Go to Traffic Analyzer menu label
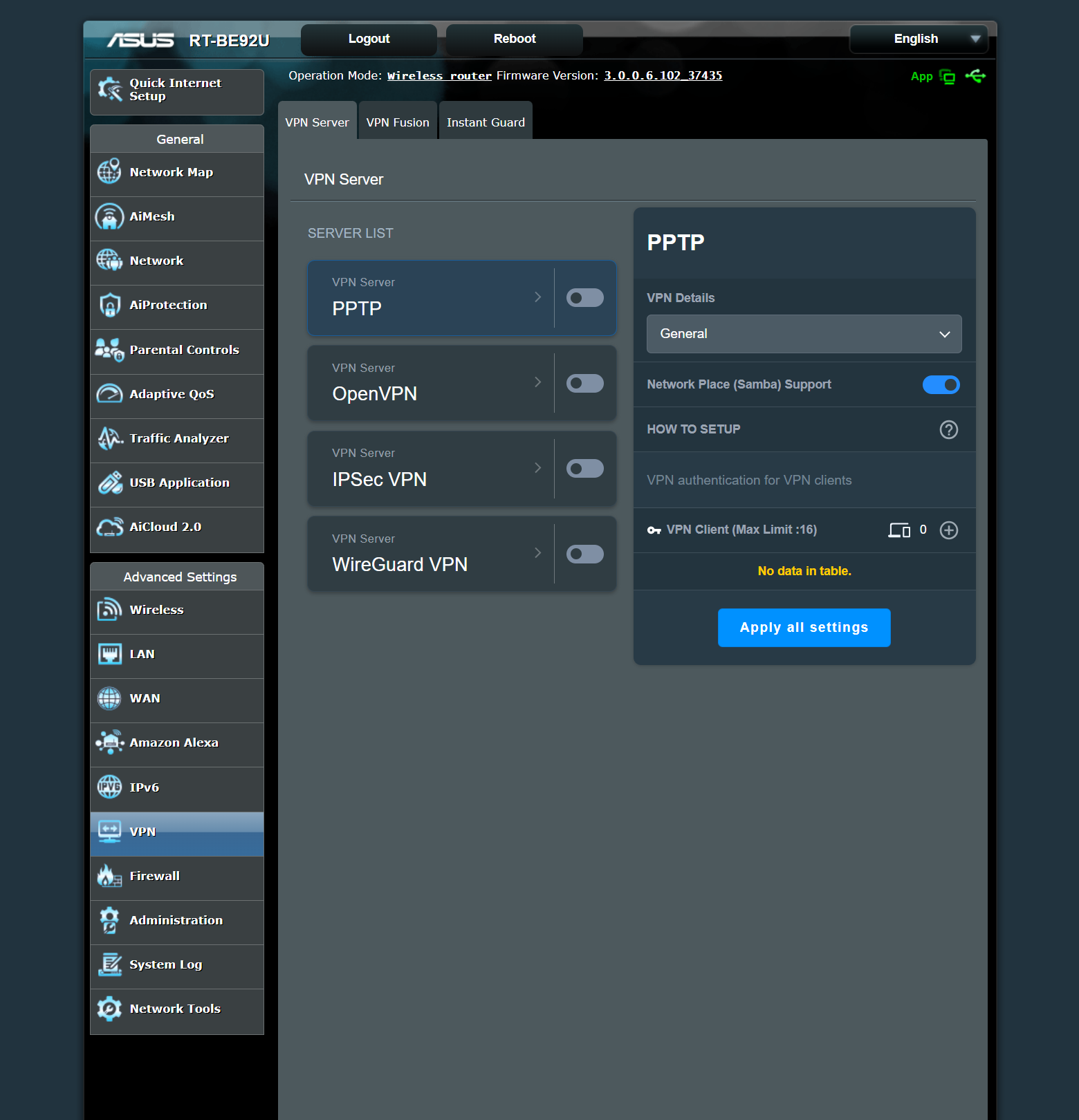Image resolution: width=1079 pixels, height=1120 pixels. point(179,438)
